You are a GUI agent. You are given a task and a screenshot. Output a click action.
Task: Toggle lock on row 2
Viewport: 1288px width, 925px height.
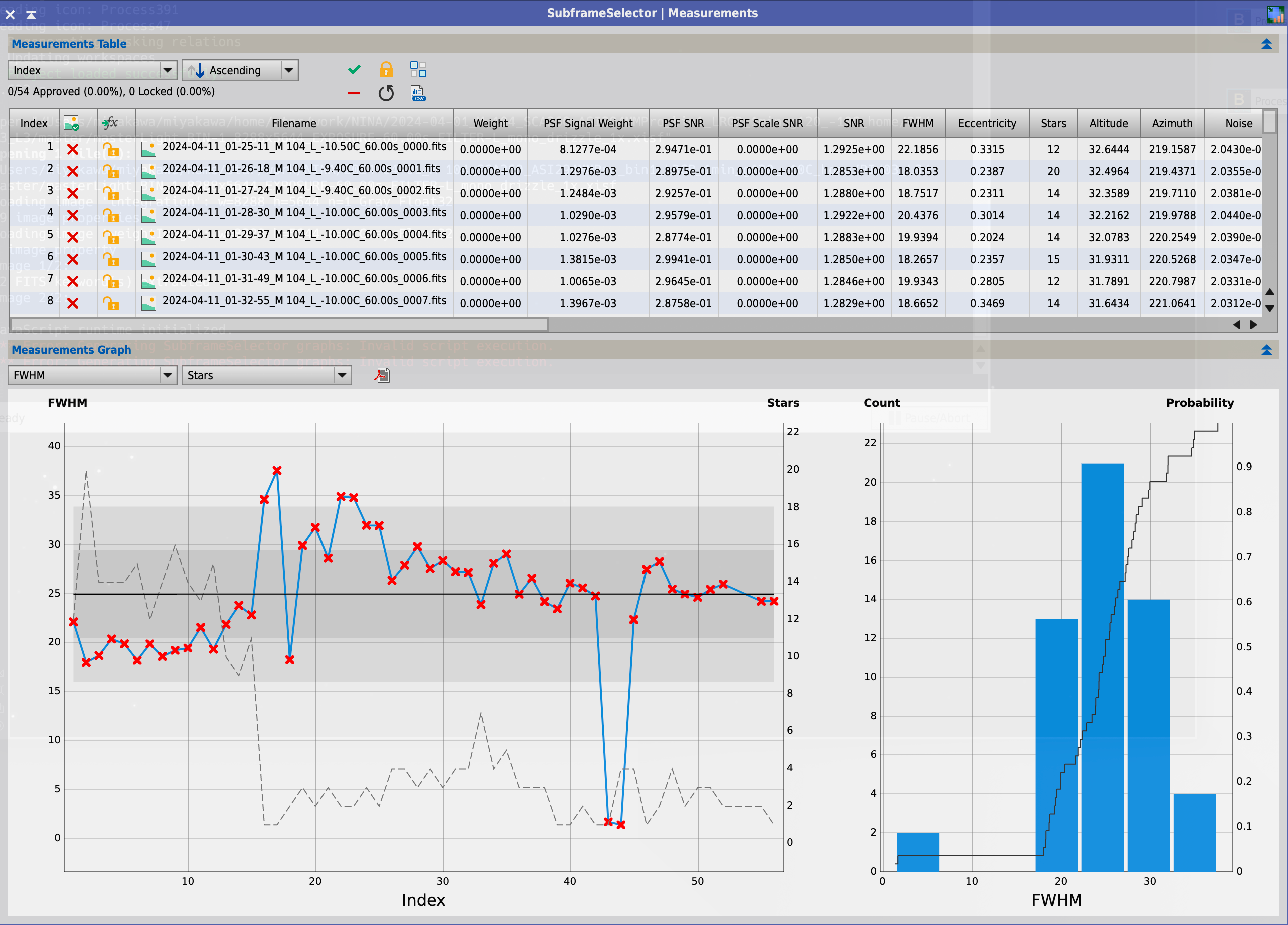[x=111, y=171]
